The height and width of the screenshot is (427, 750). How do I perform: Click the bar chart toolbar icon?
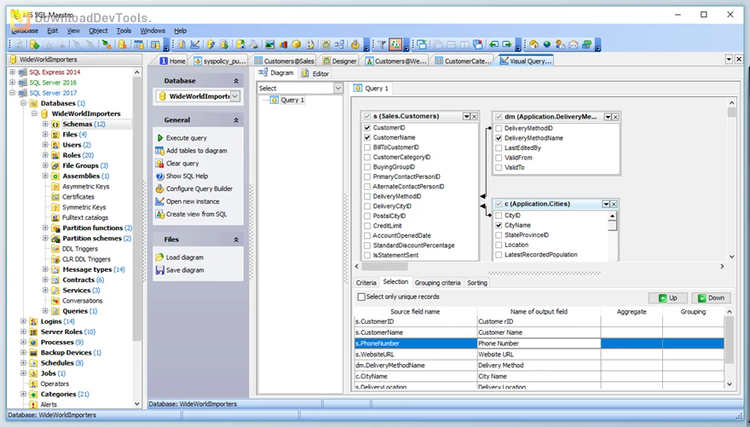click(x=283, y=45)
